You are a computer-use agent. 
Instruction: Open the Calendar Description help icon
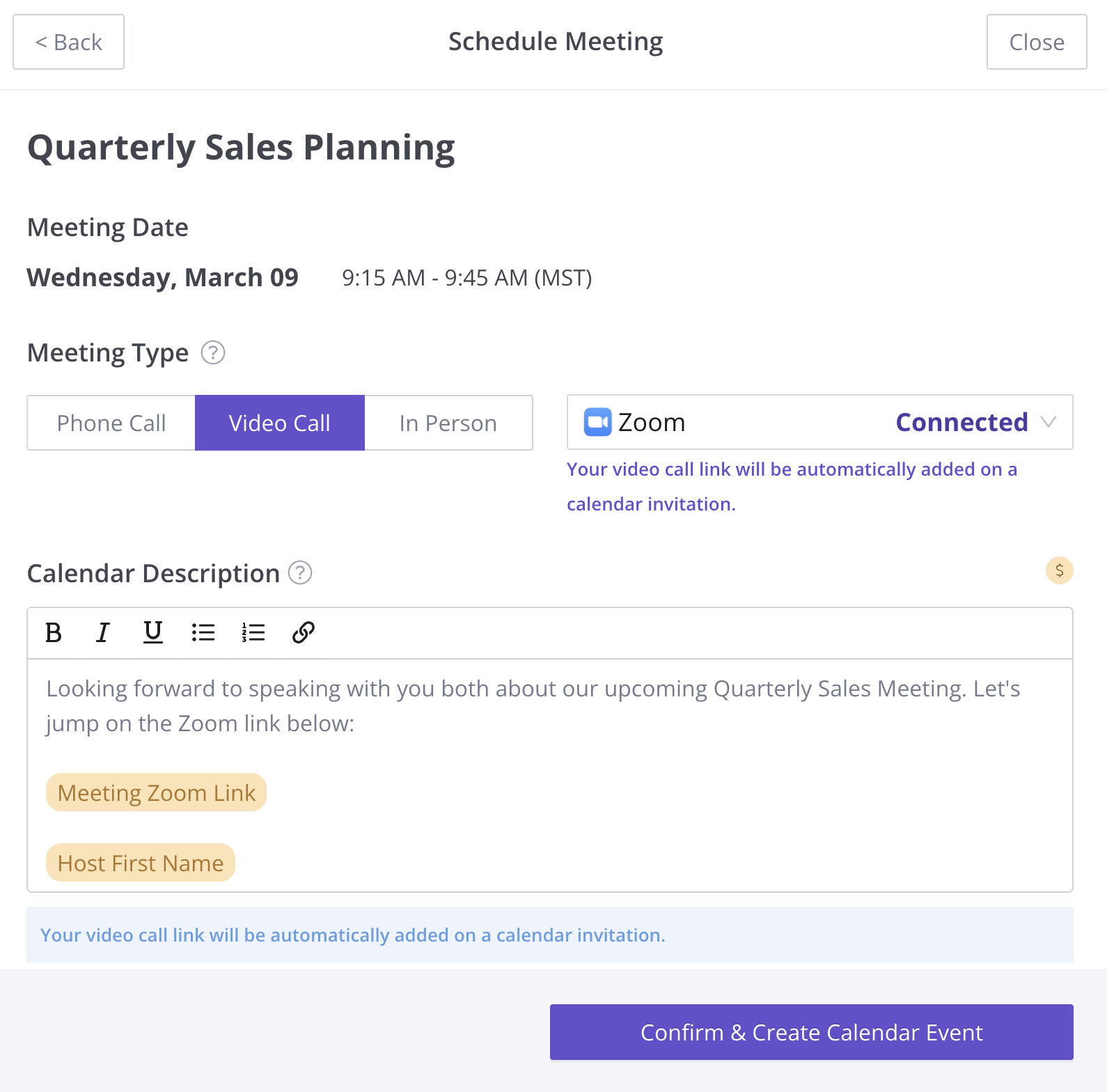point(300,573)
